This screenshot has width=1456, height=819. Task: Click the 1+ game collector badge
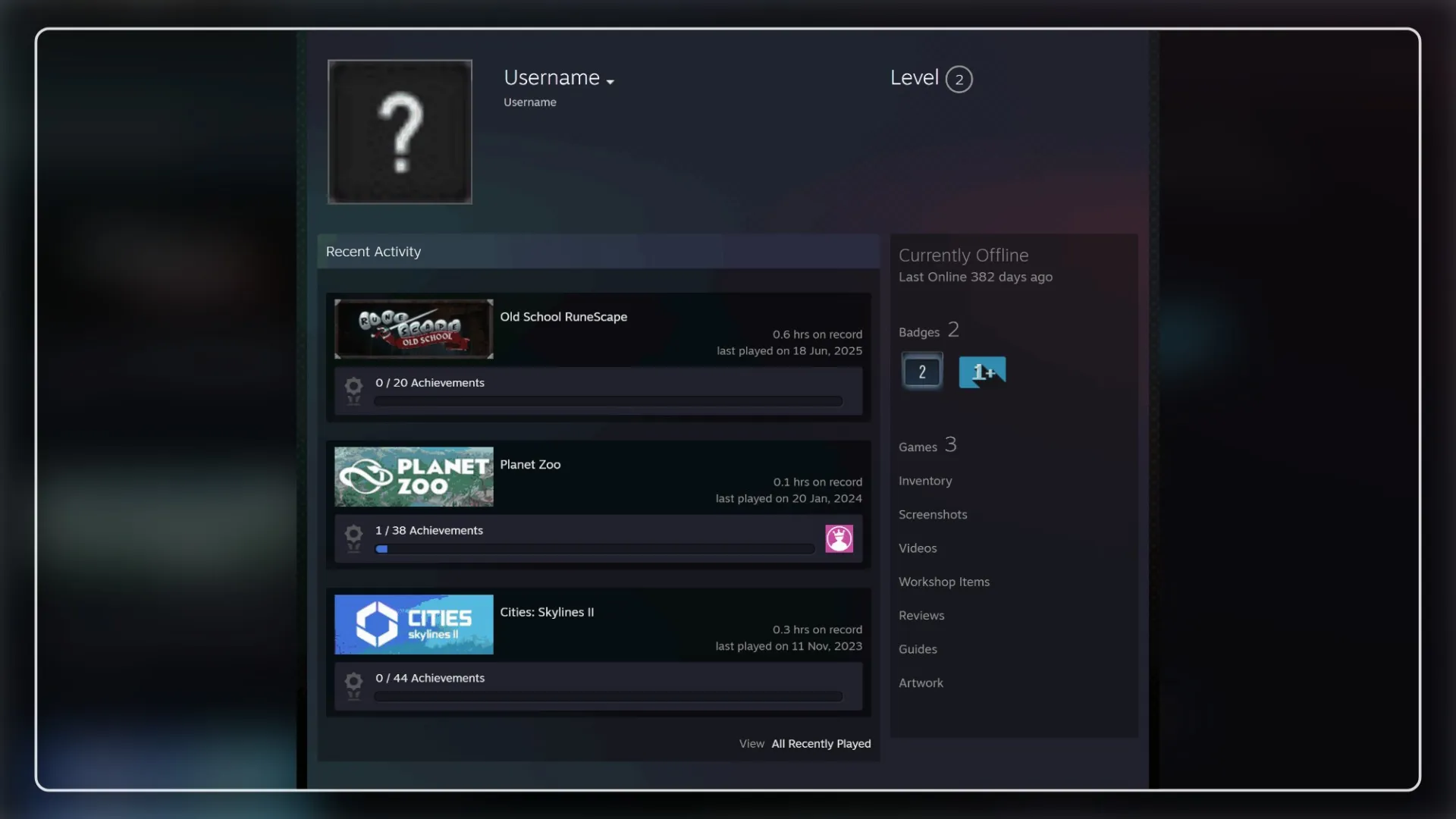tap(983, 372)
